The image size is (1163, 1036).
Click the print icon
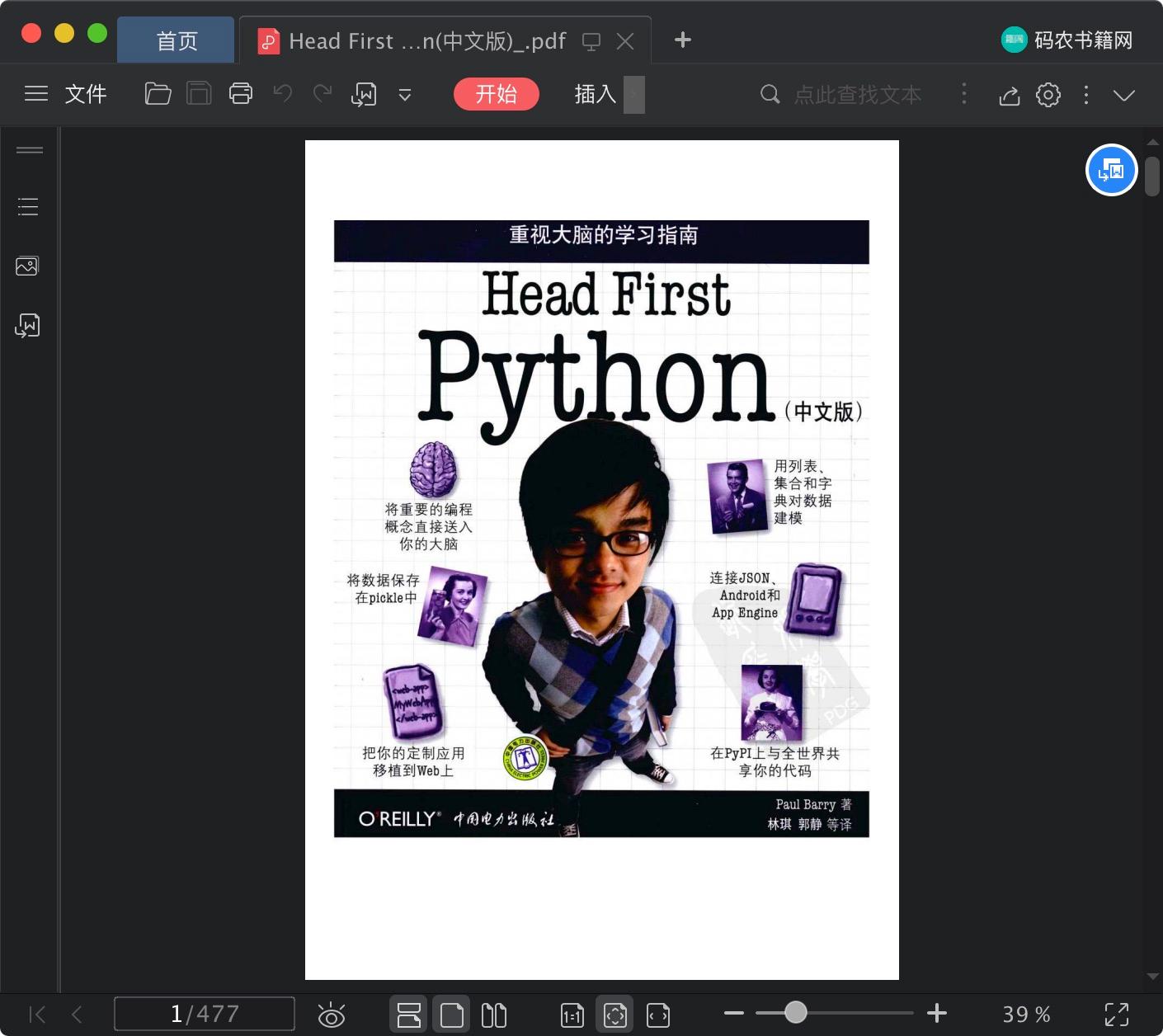[241, 94]
